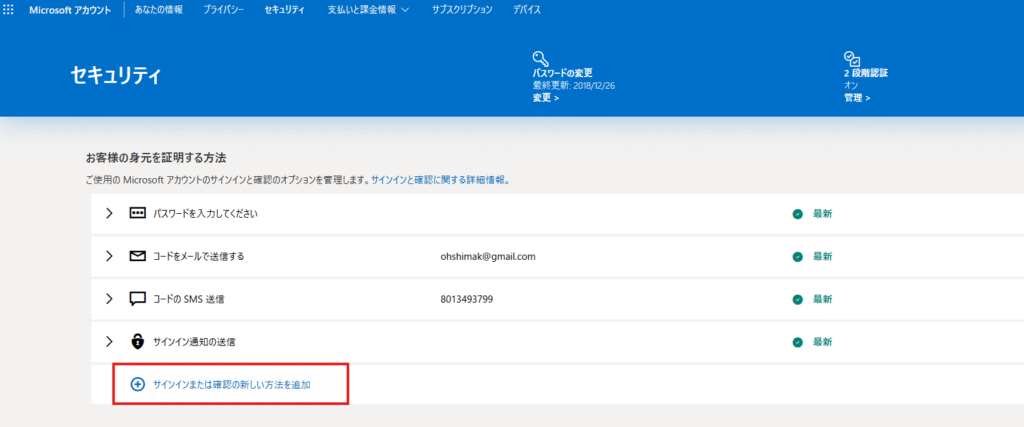This screenshot has height=427, width=1024.
Task: Click 変更 > under パスワードの変更
Action: coord(546,98)
